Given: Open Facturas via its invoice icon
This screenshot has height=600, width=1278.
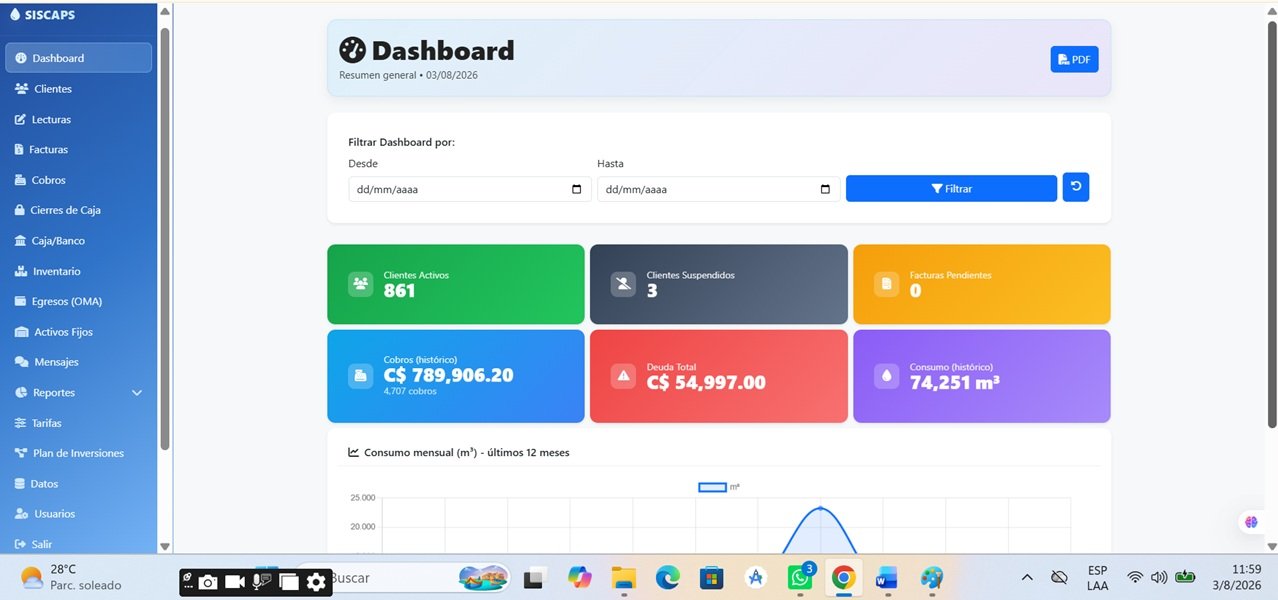Looking at the screenshot, I should tap(19, 150).
